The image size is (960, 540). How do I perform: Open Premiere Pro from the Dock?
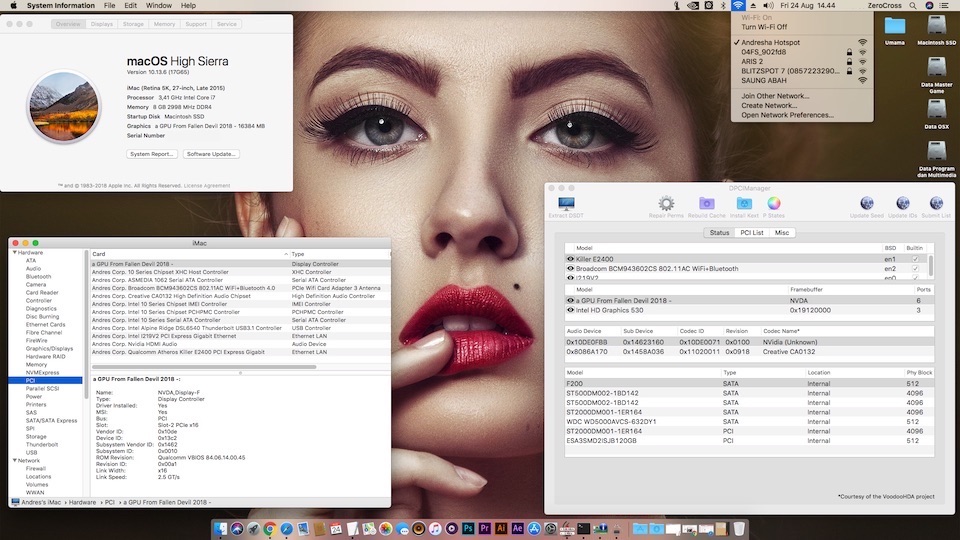(x=485, y=528)
